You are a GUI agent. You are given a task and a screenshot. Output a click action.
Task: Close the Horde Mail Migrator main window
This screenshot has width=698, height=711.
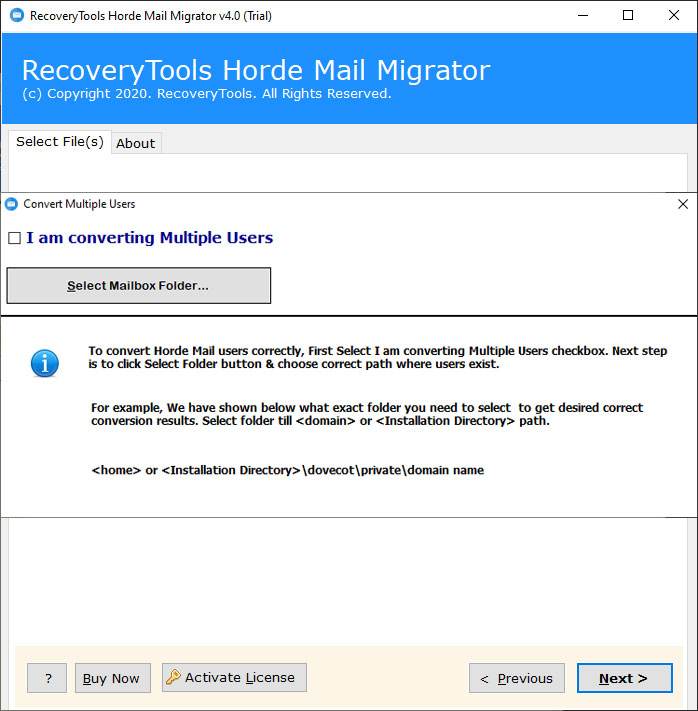674,15
